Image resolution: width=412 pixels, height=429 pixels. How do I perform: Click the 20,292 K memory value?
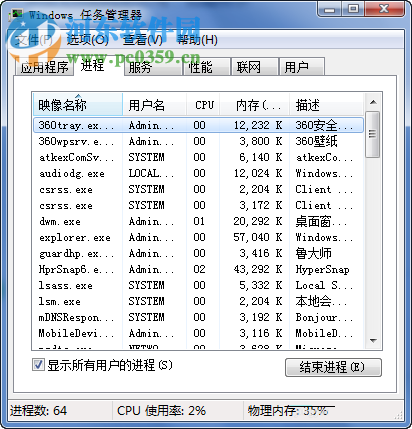coord(258,221)
